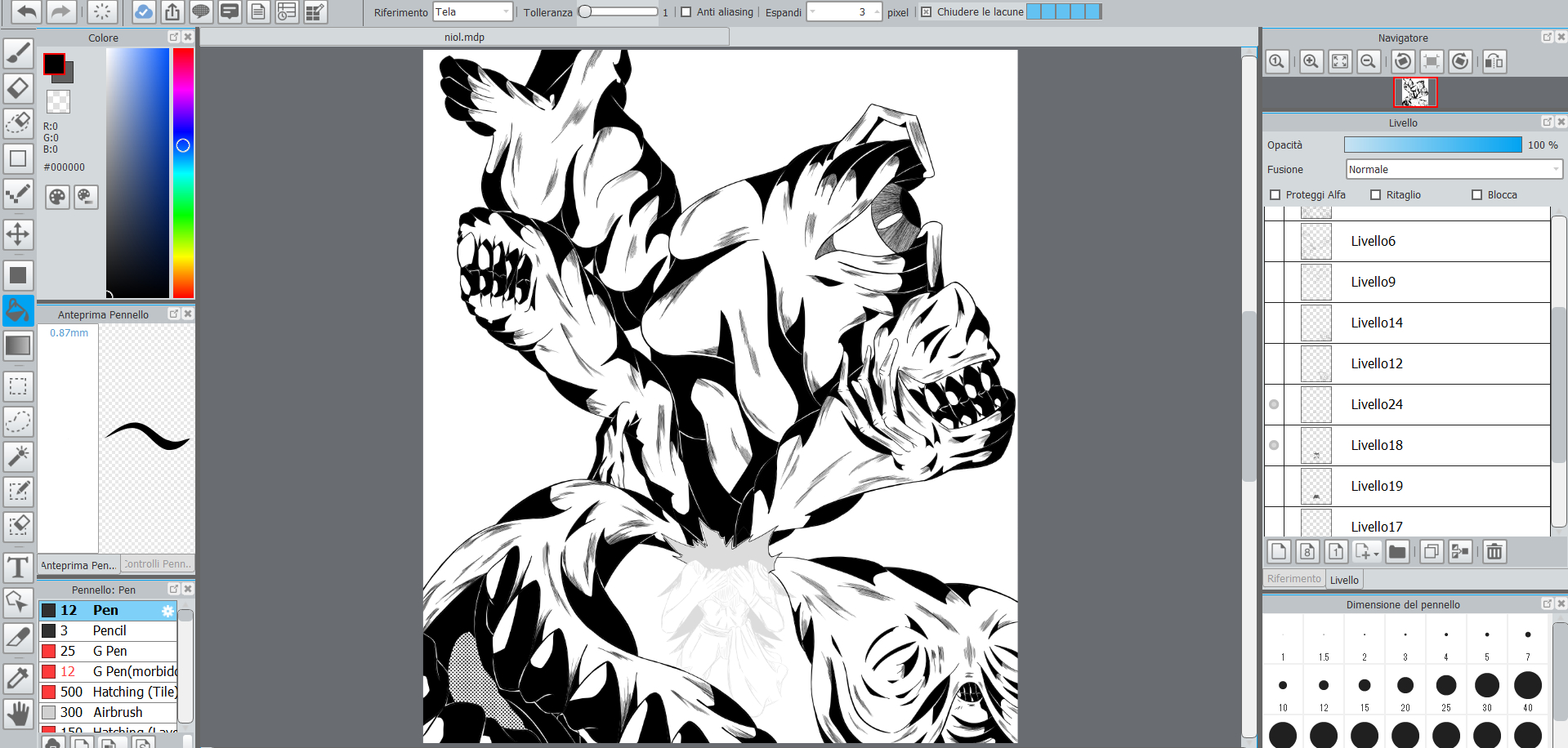Screen dimensions: 1568x748
Task: Select the Move tool
Action: pos(18,234)
